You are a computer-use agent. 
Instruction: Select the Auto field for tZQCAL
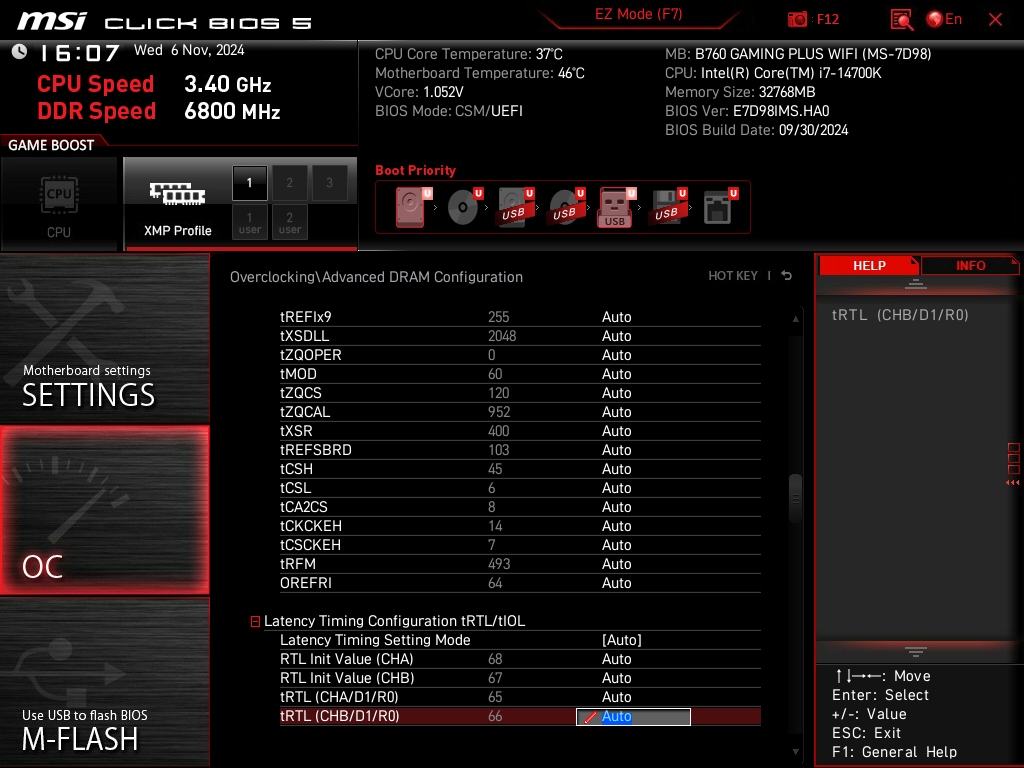(616, 412)
